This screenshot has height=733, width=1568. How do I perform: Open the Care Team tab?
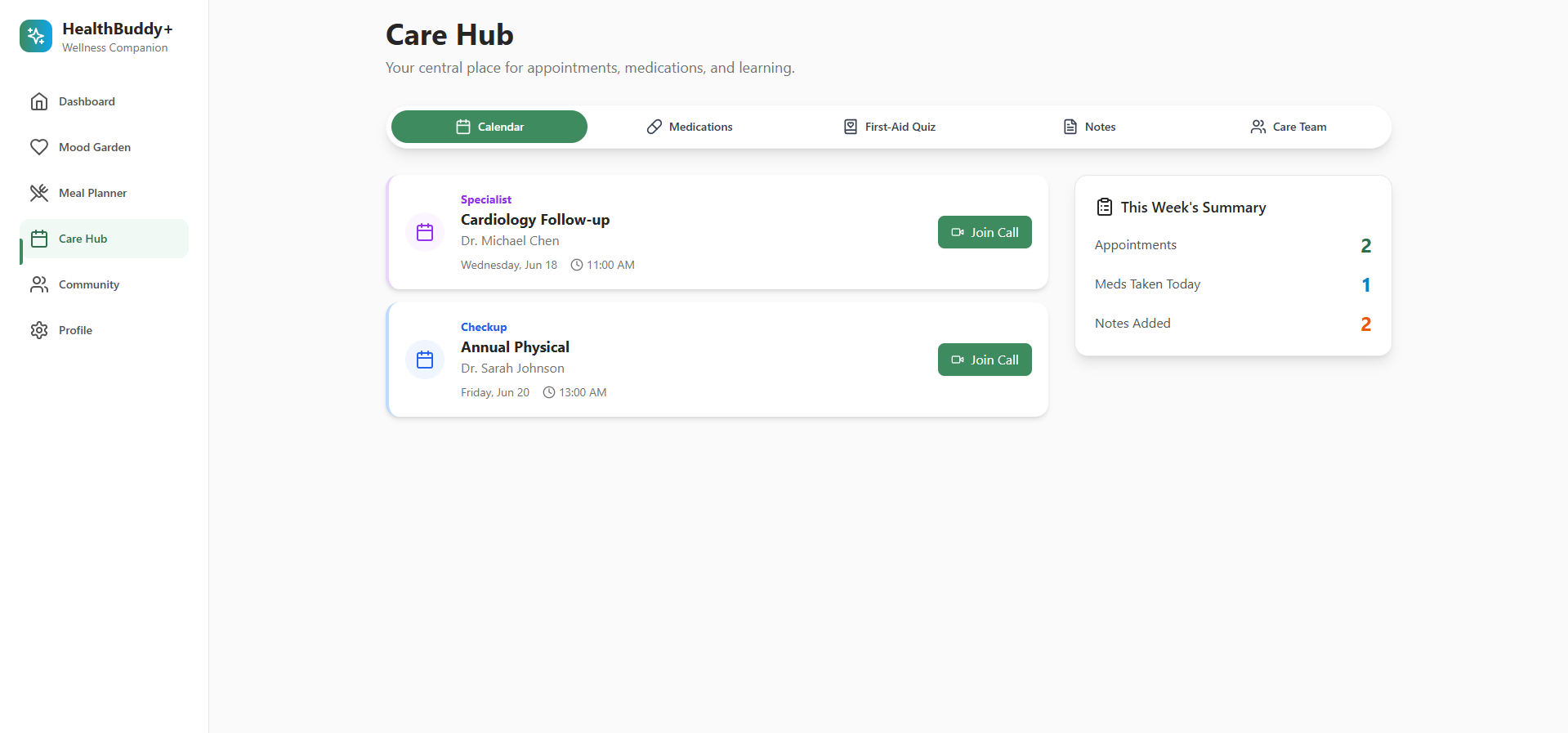click(x=1288, y=127)
